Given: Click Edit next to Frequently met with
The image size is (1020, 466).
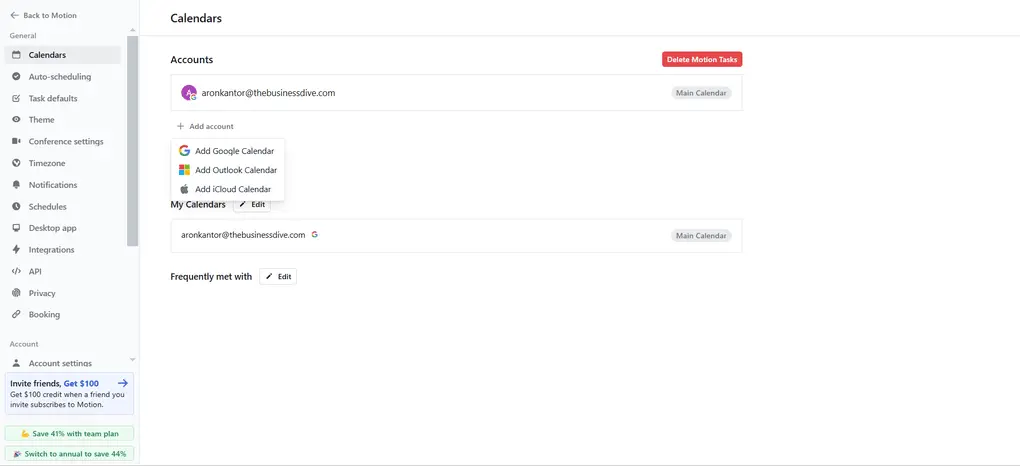Looking at the screenshot, I should coord(278,277).
